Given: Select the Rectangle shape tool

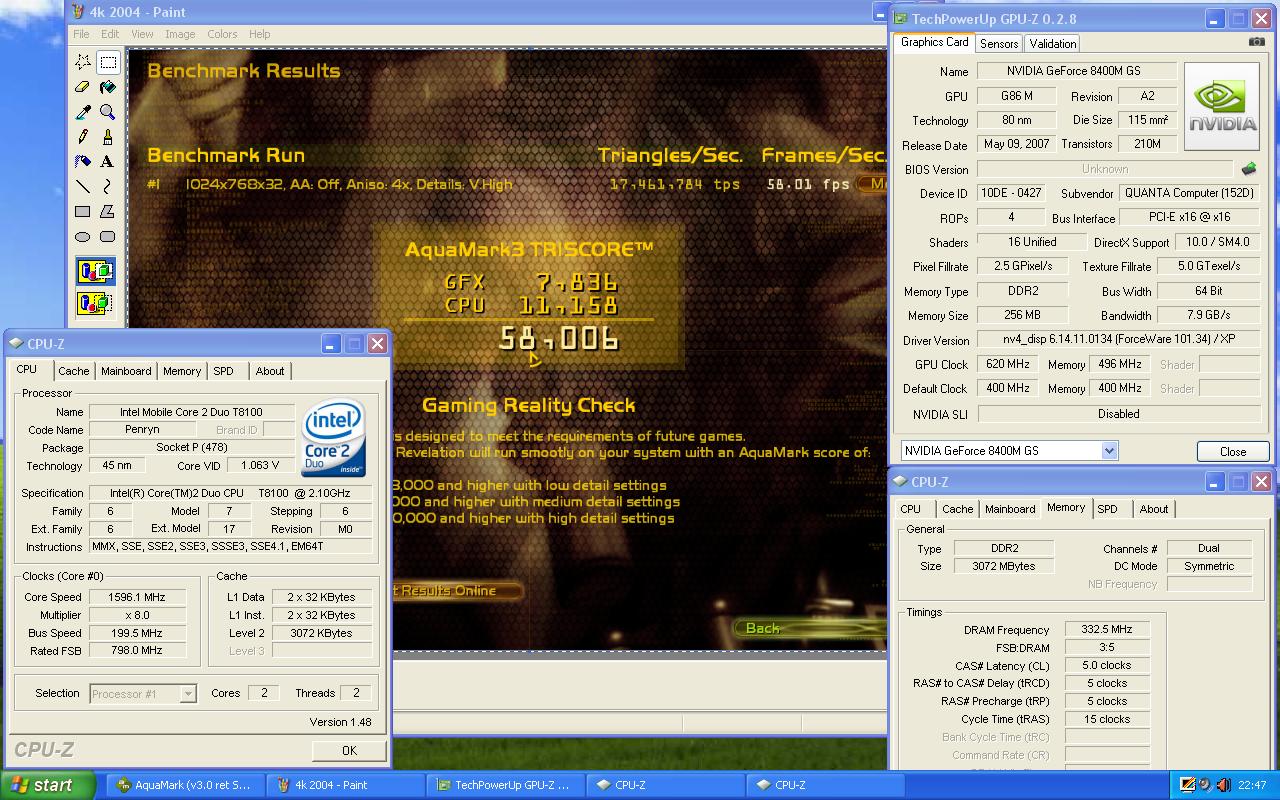Looking at the screenshot, I should coord(83,212).
